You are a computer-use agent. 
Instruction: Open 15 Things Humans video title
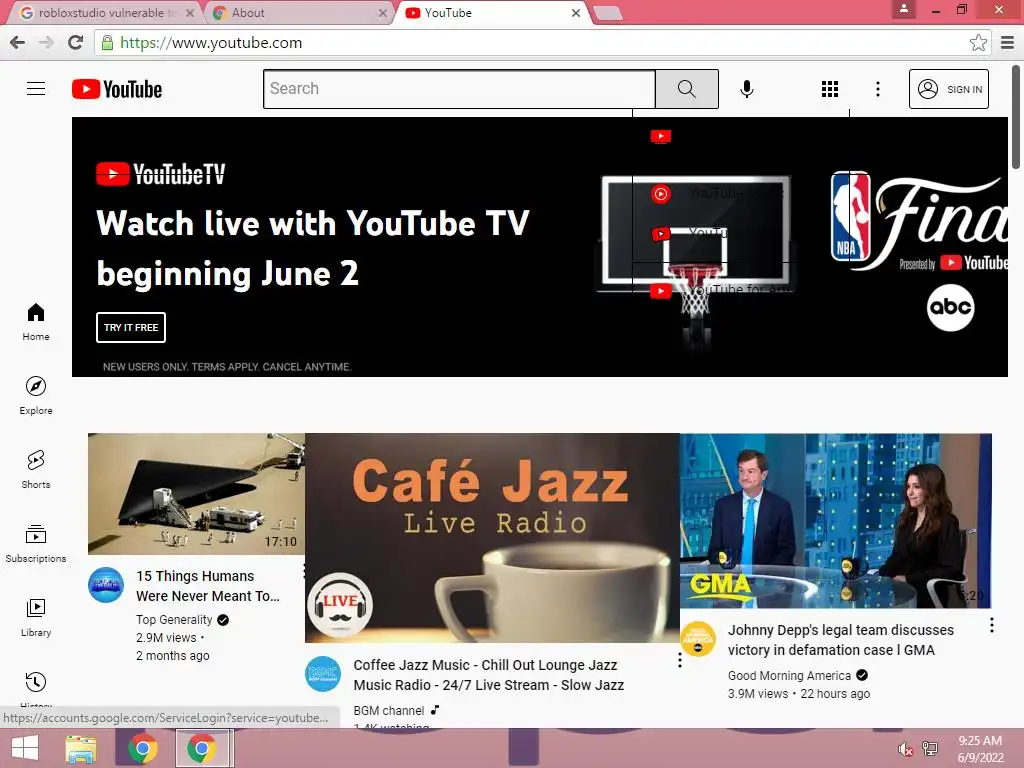tap(208, 586)
